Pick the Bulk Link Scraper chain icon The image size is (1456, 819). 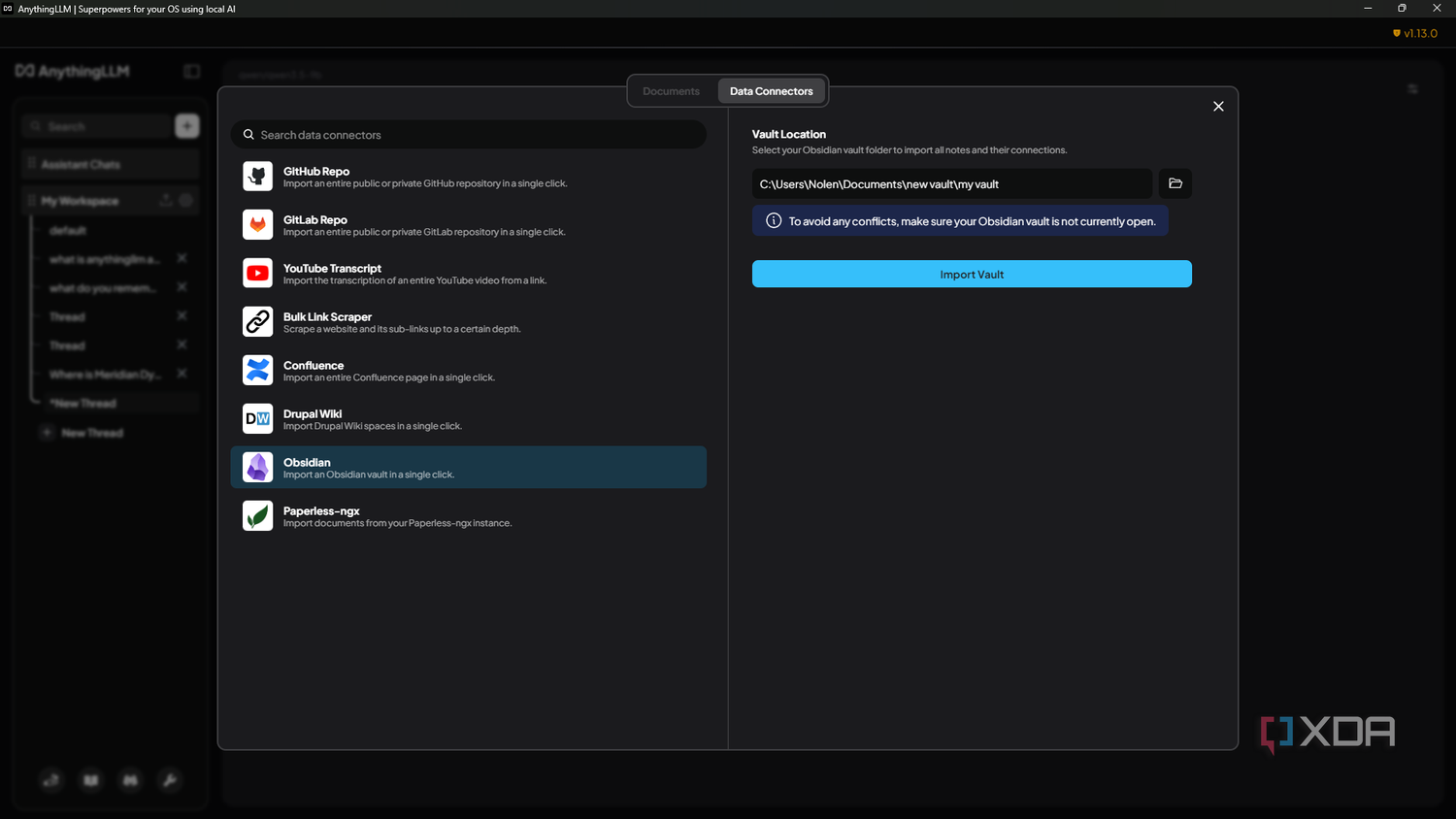[258, 321]
